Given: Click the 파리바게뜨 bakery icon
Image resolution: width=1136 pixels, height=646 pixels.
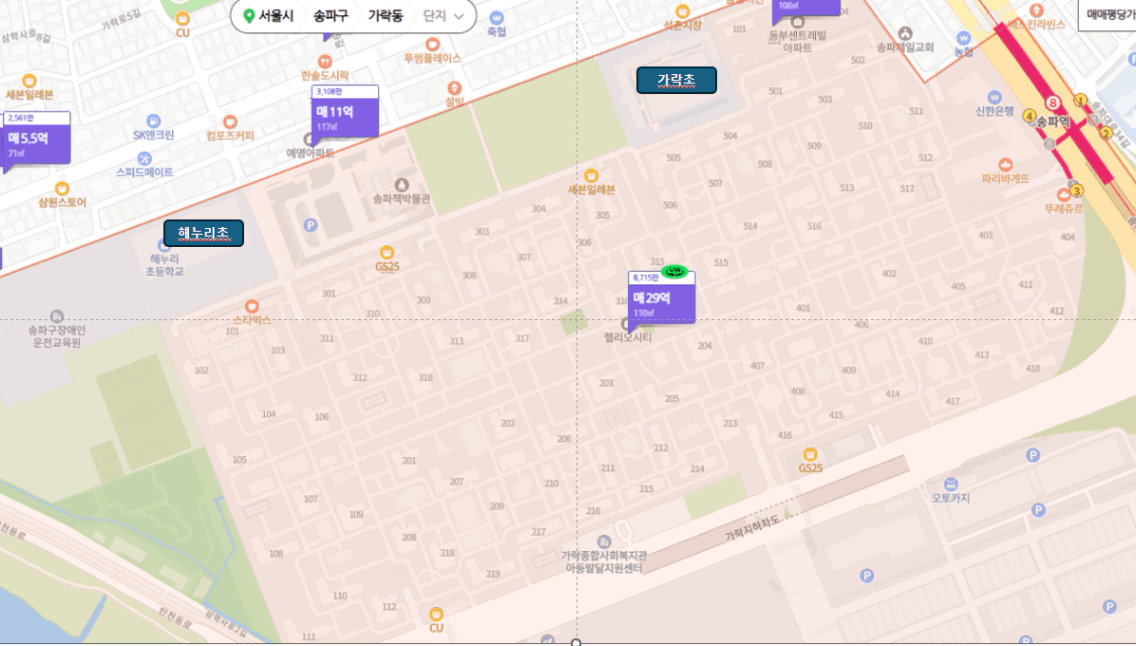Looking at the screenshot, I should pyautogui.click(x=1006, y=164).
